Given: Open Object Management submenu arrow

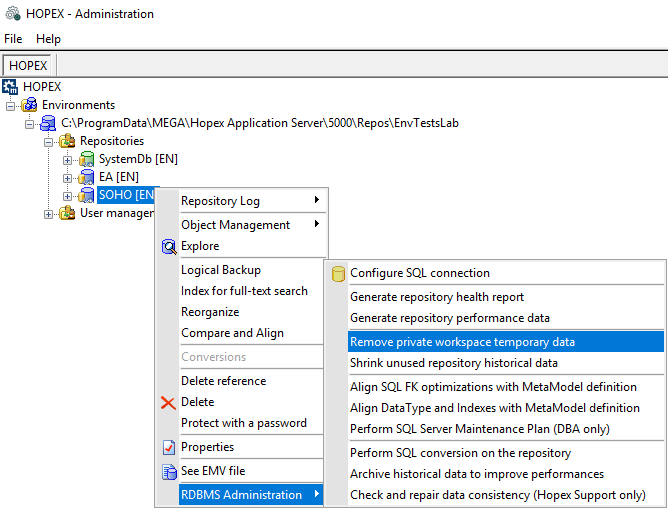Looking at the screenshot, I should (317, 224).
